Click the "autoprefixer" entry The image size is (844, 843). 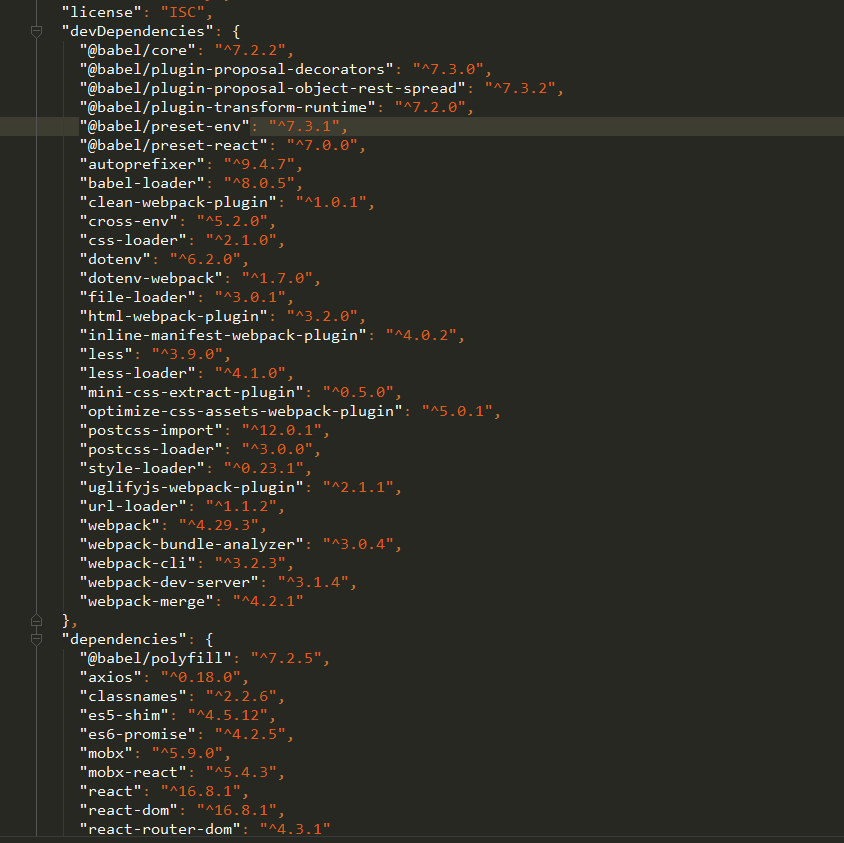[191, 164]
